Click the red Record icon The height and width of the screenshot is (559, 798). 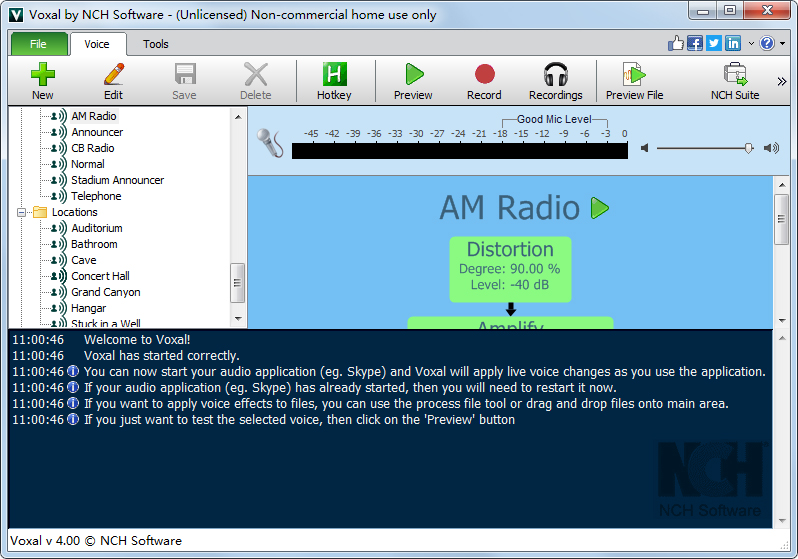(x=484, y=74)
